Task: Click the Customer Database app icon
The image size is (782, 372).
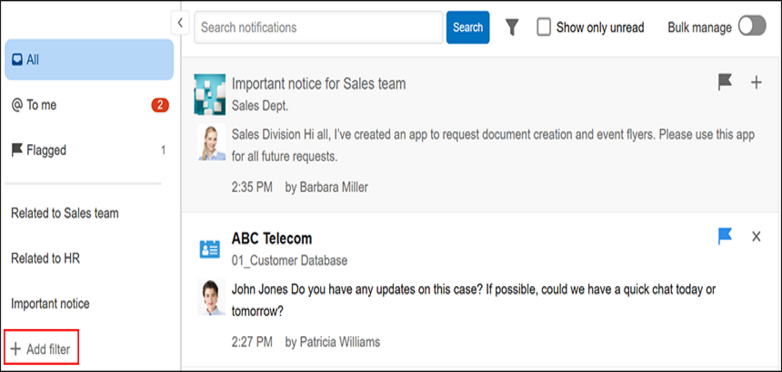Action: tap(209, 249)
